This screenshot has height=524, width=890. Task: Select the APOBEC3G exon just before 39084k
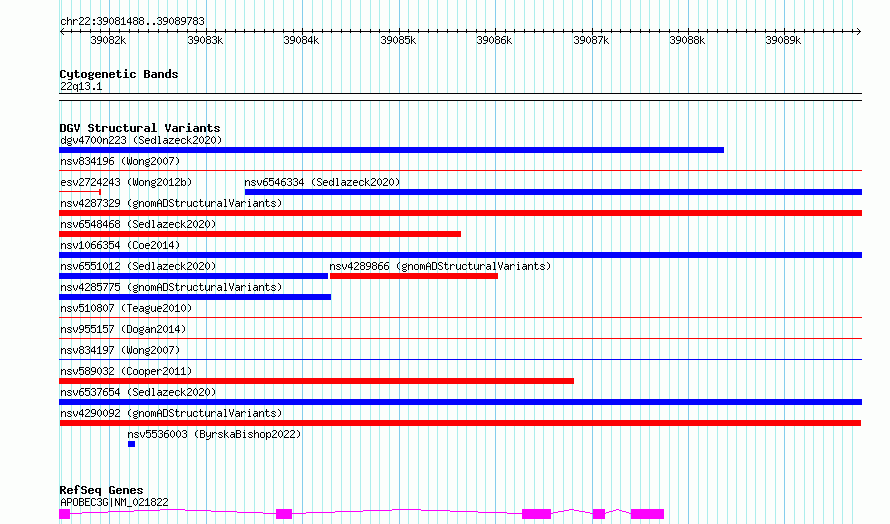coord(284,514)
